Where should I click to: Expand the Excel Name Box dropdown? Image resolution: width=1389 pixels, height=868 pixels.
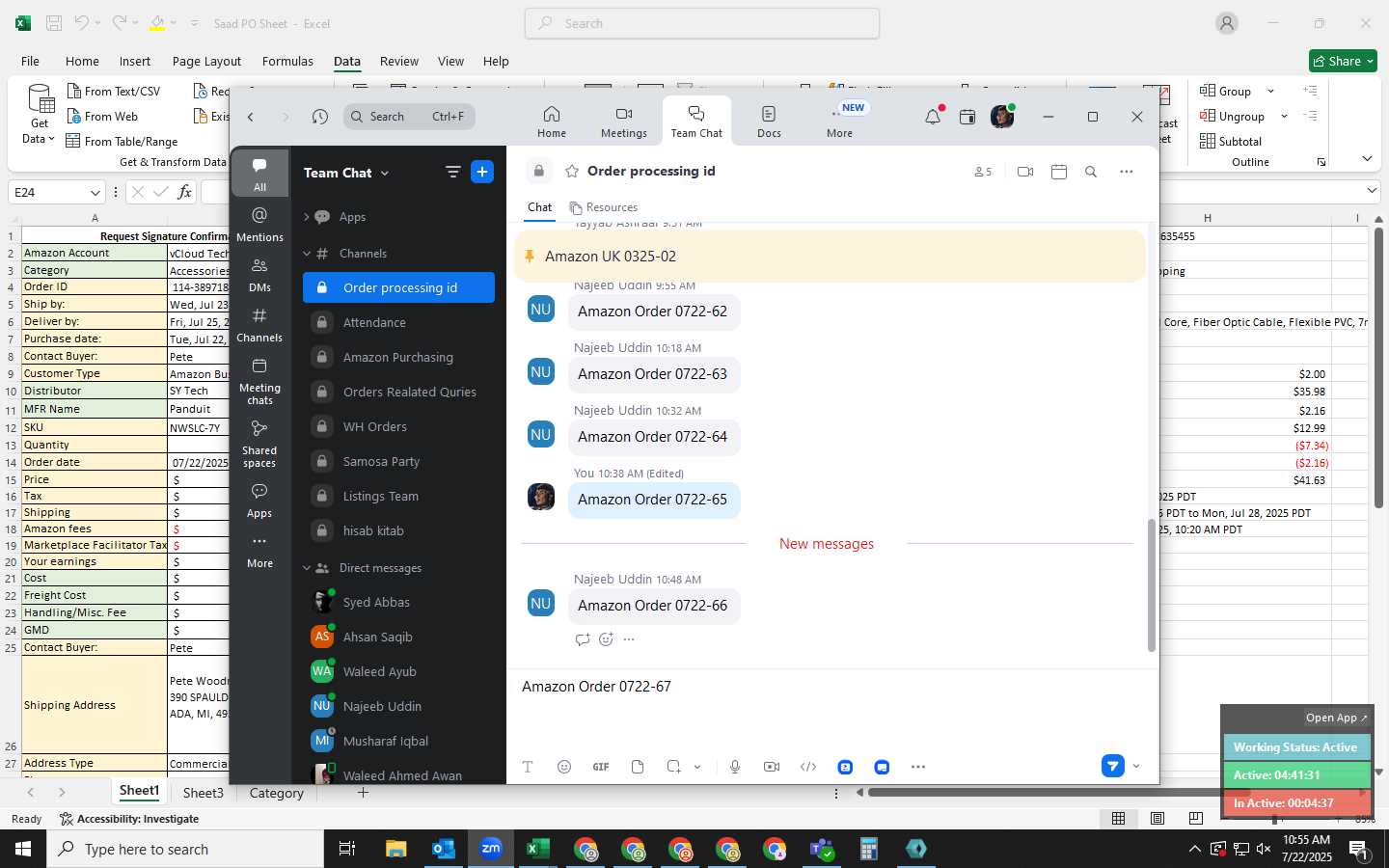(x=95, y=192)
